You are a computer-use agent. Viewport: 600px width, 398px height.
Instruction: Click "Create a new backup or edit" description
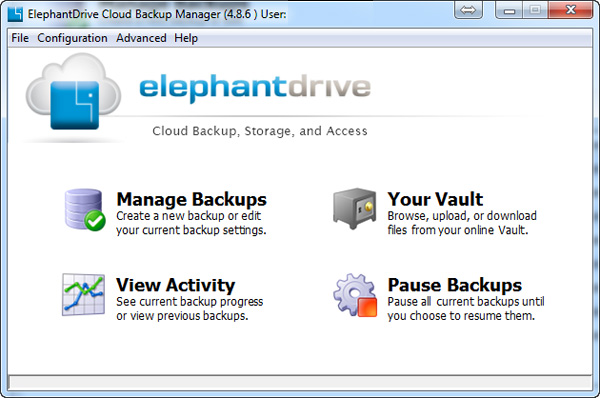[188, 216]
